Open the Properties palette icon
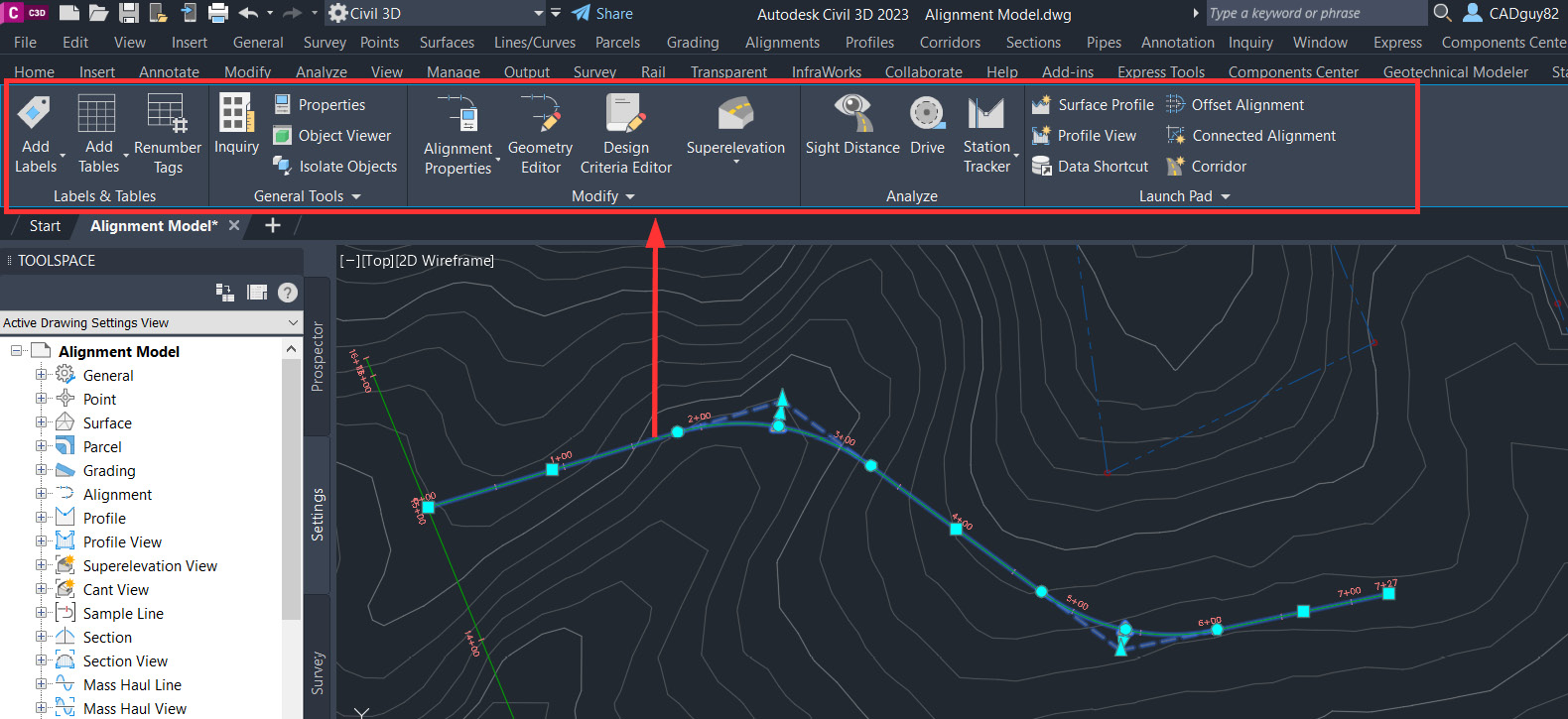The height and width of the screenshot is (719, 1568). (282, 104)
